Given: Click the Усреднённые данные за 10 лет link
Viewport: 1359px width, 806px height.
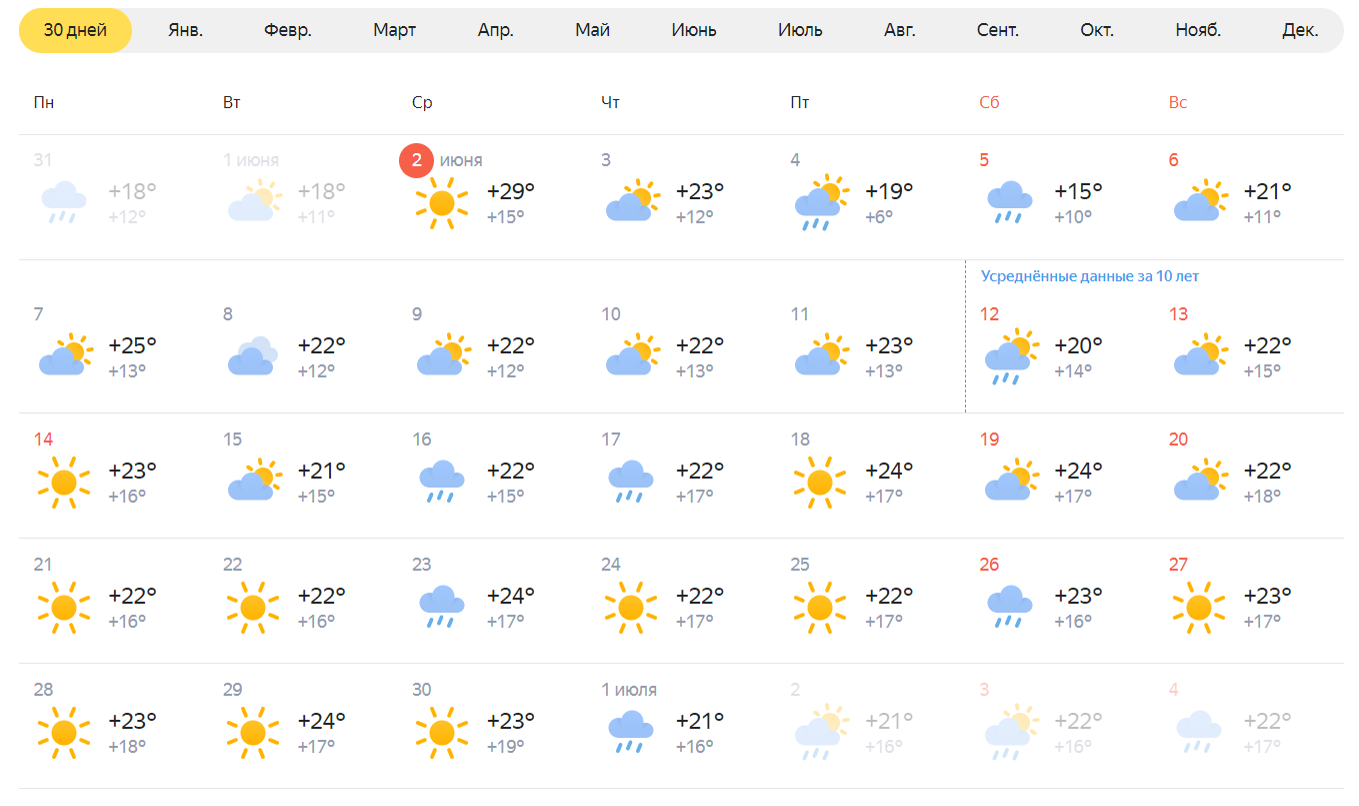Looking at the screenshot, I should click(x=1089, y=276).
